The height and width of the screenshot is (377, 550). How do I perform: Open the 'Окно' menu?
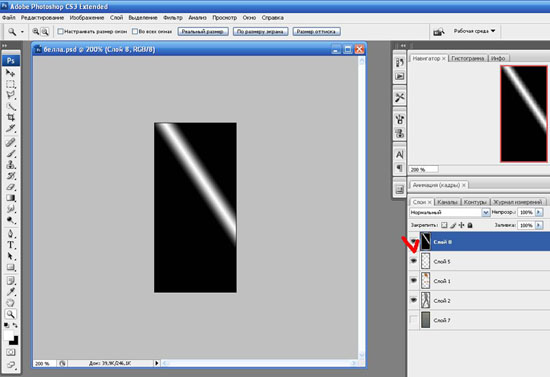point(249,18)
